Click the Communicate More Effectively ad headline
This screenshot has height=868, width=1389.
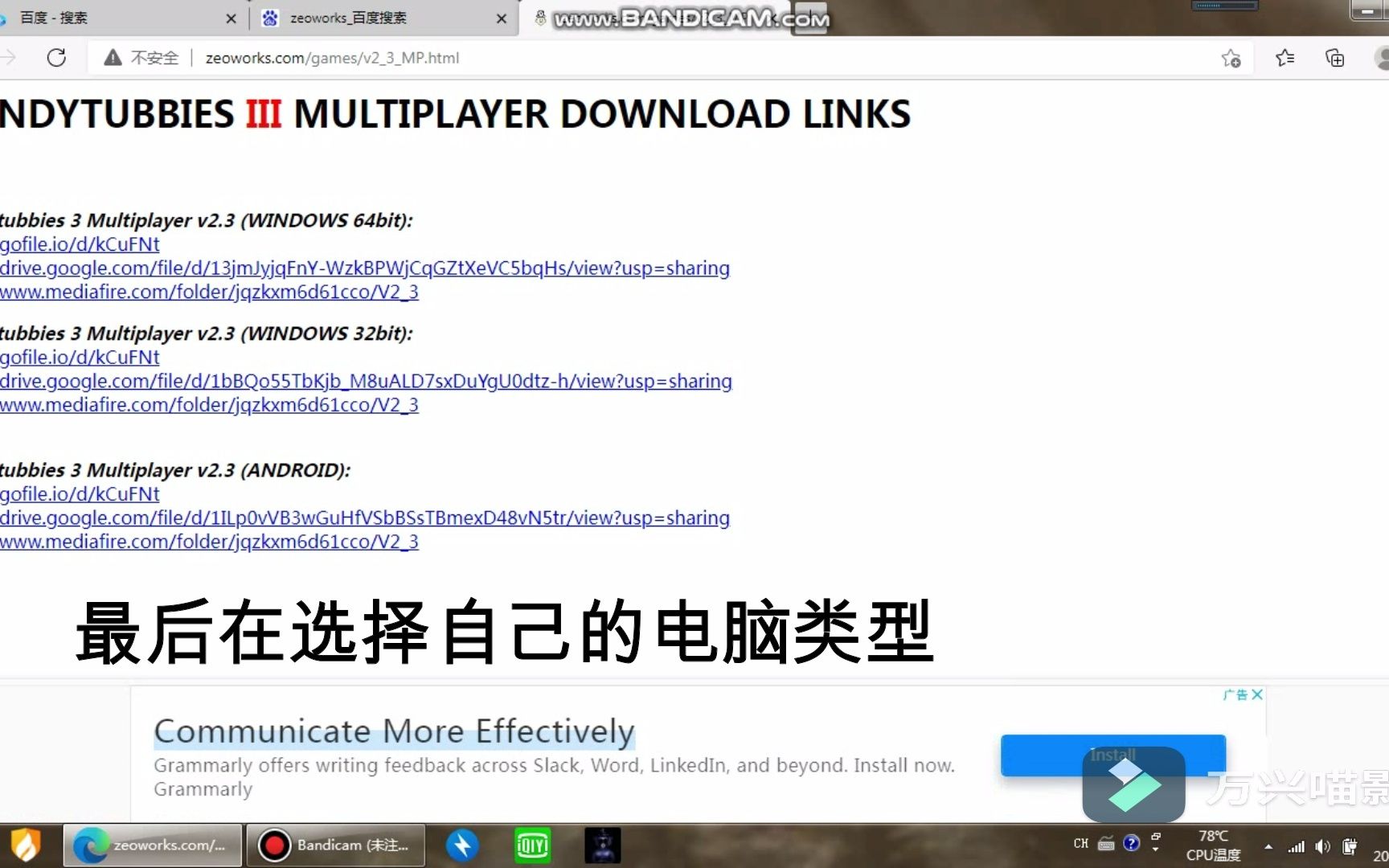coord(394,731)
